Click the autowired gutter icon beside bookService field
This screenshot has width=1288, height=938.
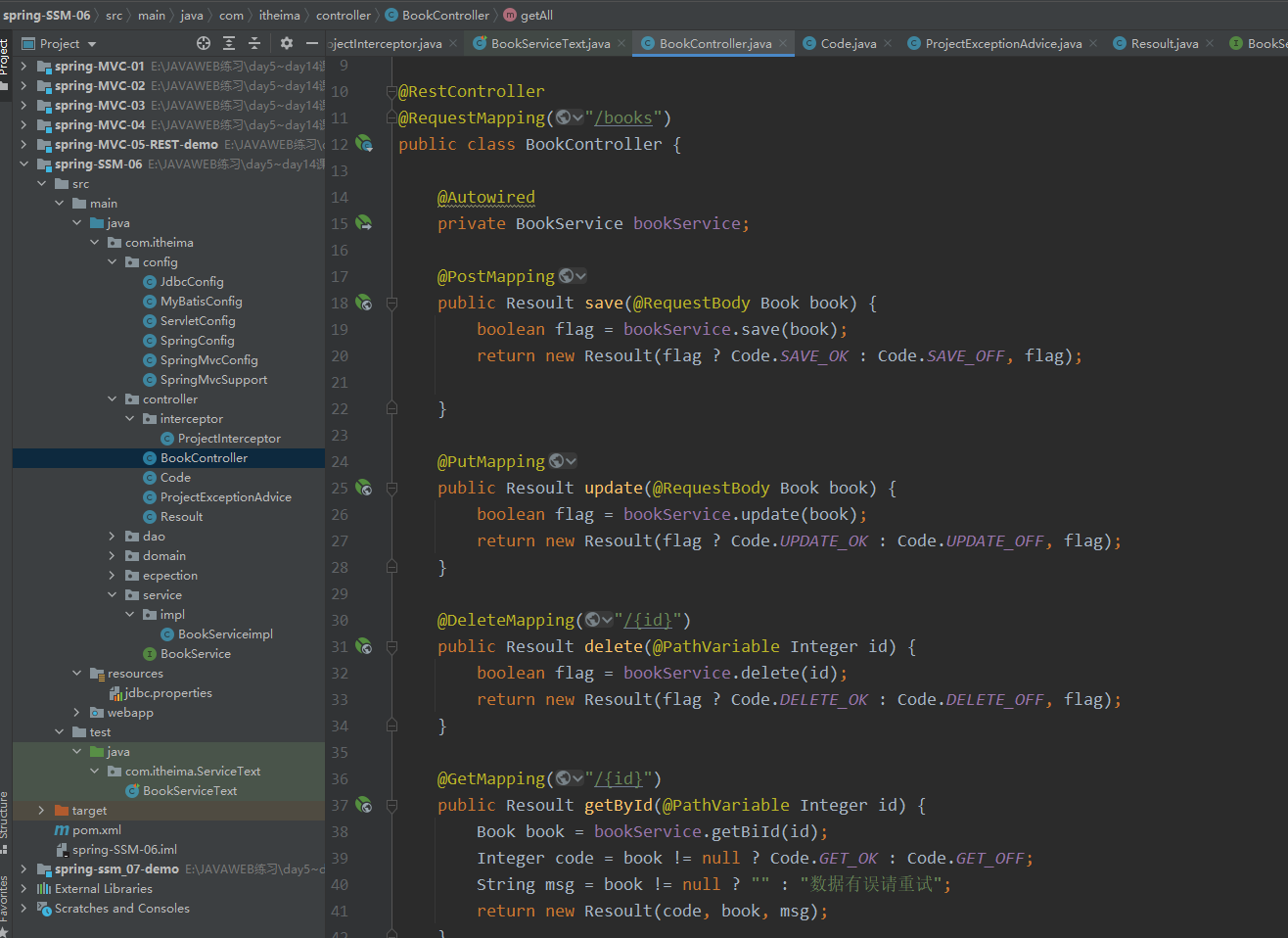click(364, 223)
